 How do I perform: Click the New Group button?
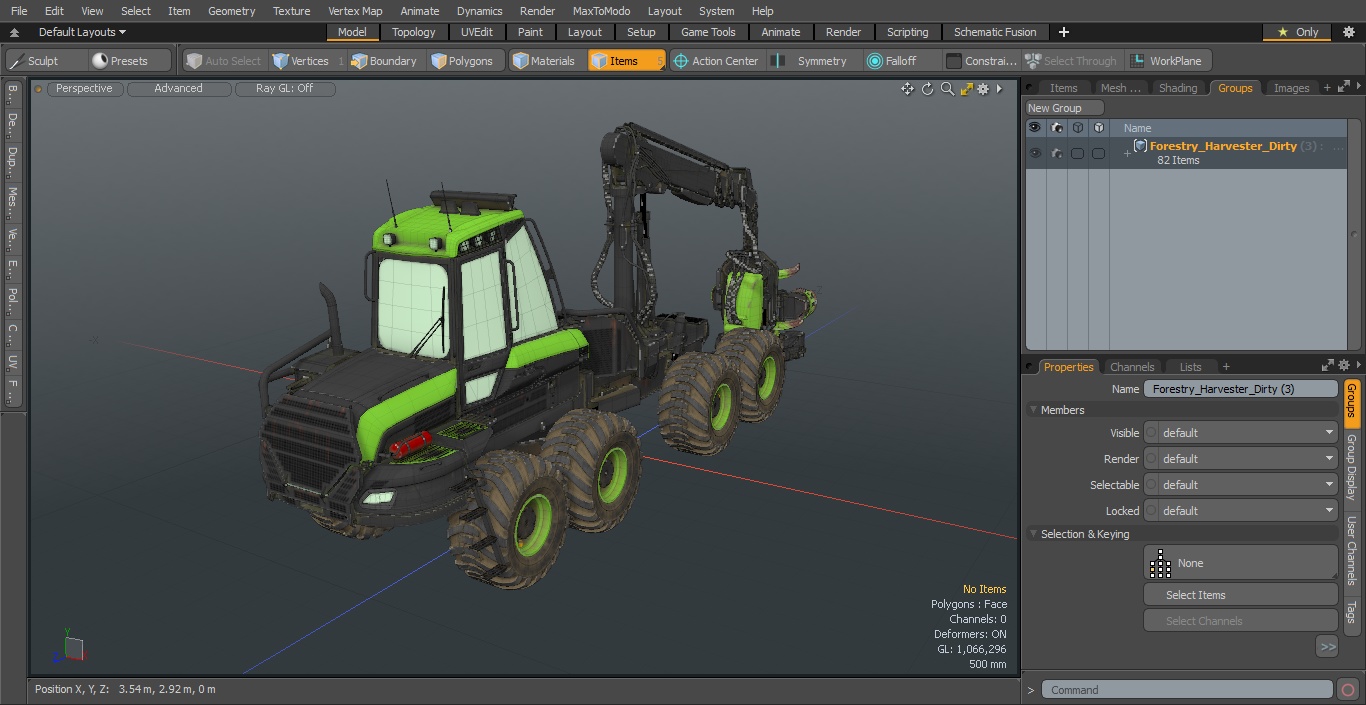1064,108
